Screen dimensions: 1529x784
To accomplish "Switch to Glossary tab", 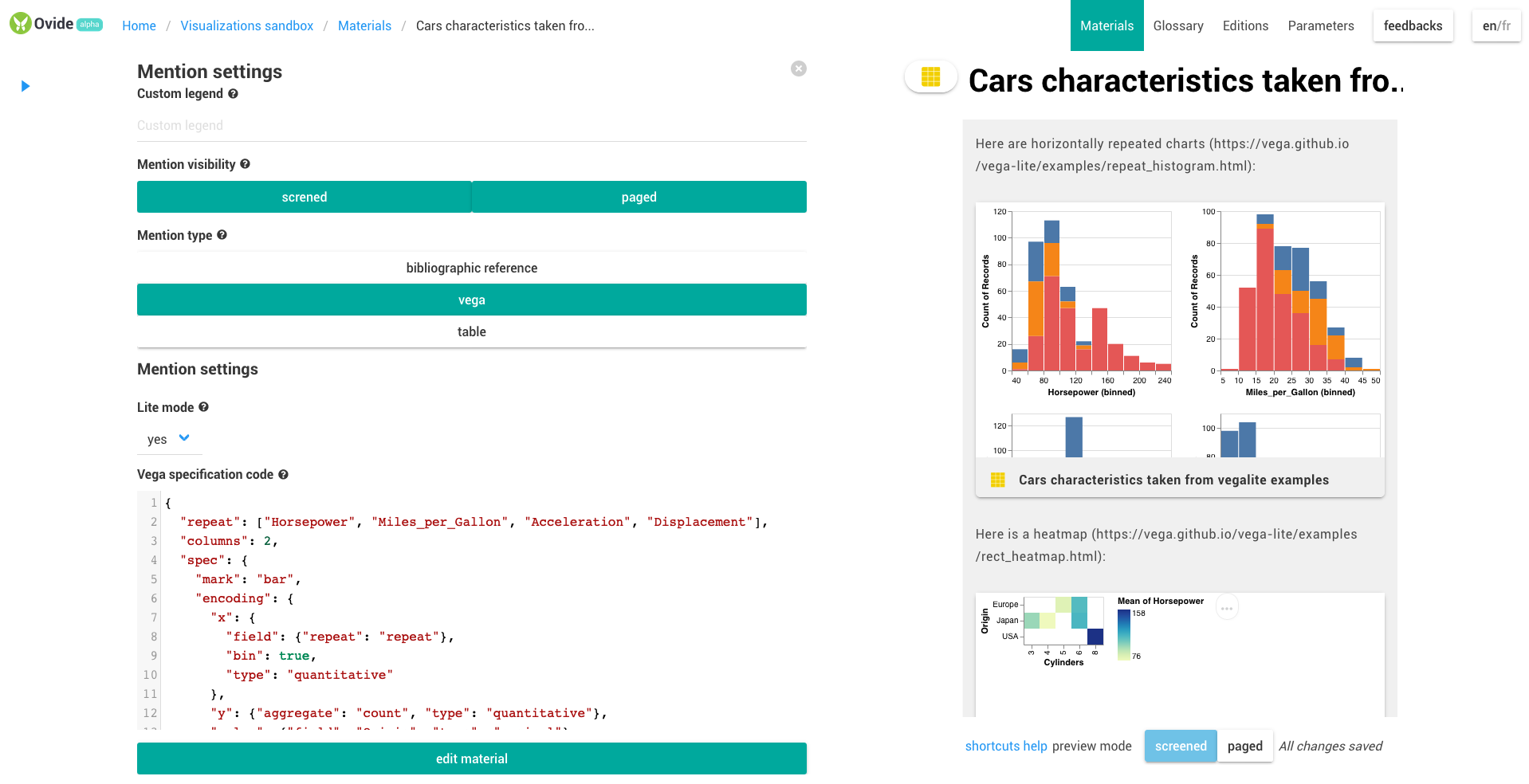I will (x=1178, y=25).
